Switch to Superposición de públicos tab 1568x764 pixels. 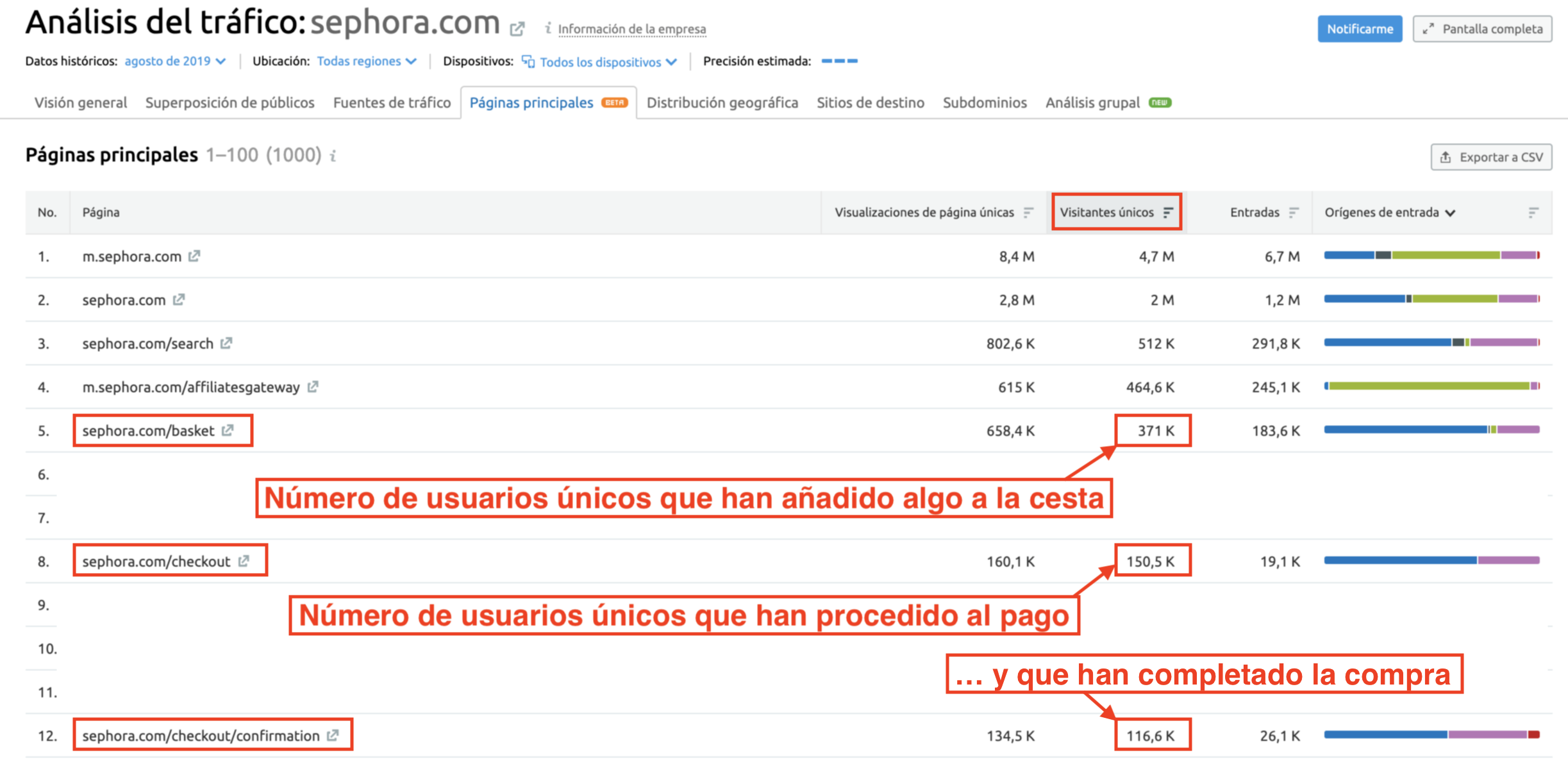tap(229, 103)
